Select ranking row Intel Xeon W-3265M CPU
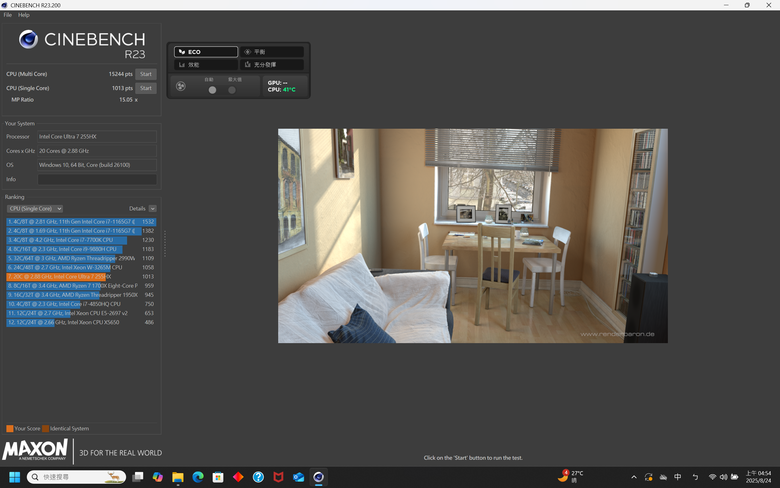Screen dimensions: 780x488 pos(81,268)
